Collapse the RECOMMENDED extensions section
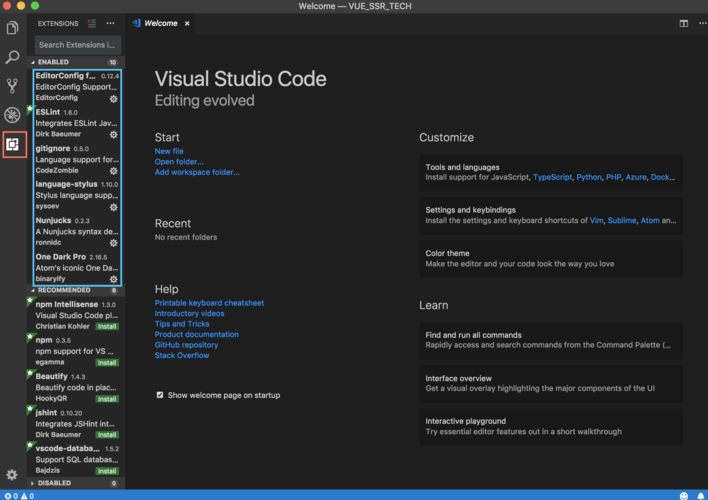 point(76,290)
